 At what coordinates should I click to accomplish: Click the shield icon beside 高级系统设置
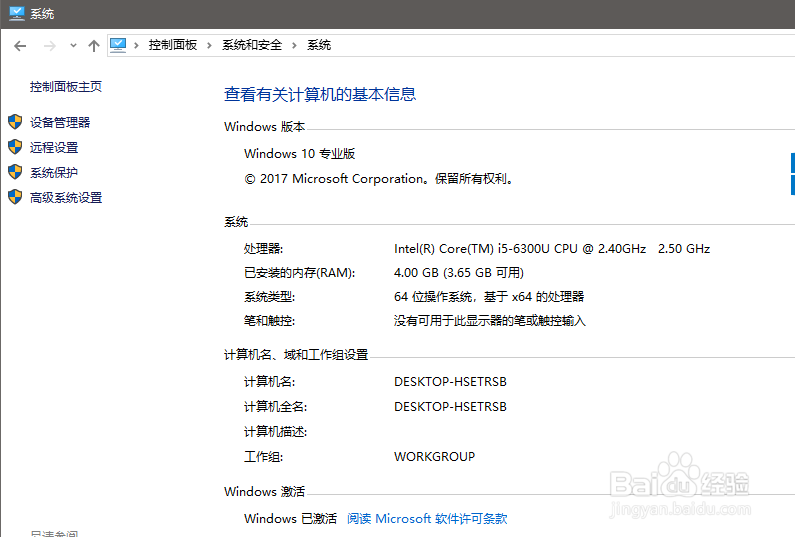click(x=15, y=197)
